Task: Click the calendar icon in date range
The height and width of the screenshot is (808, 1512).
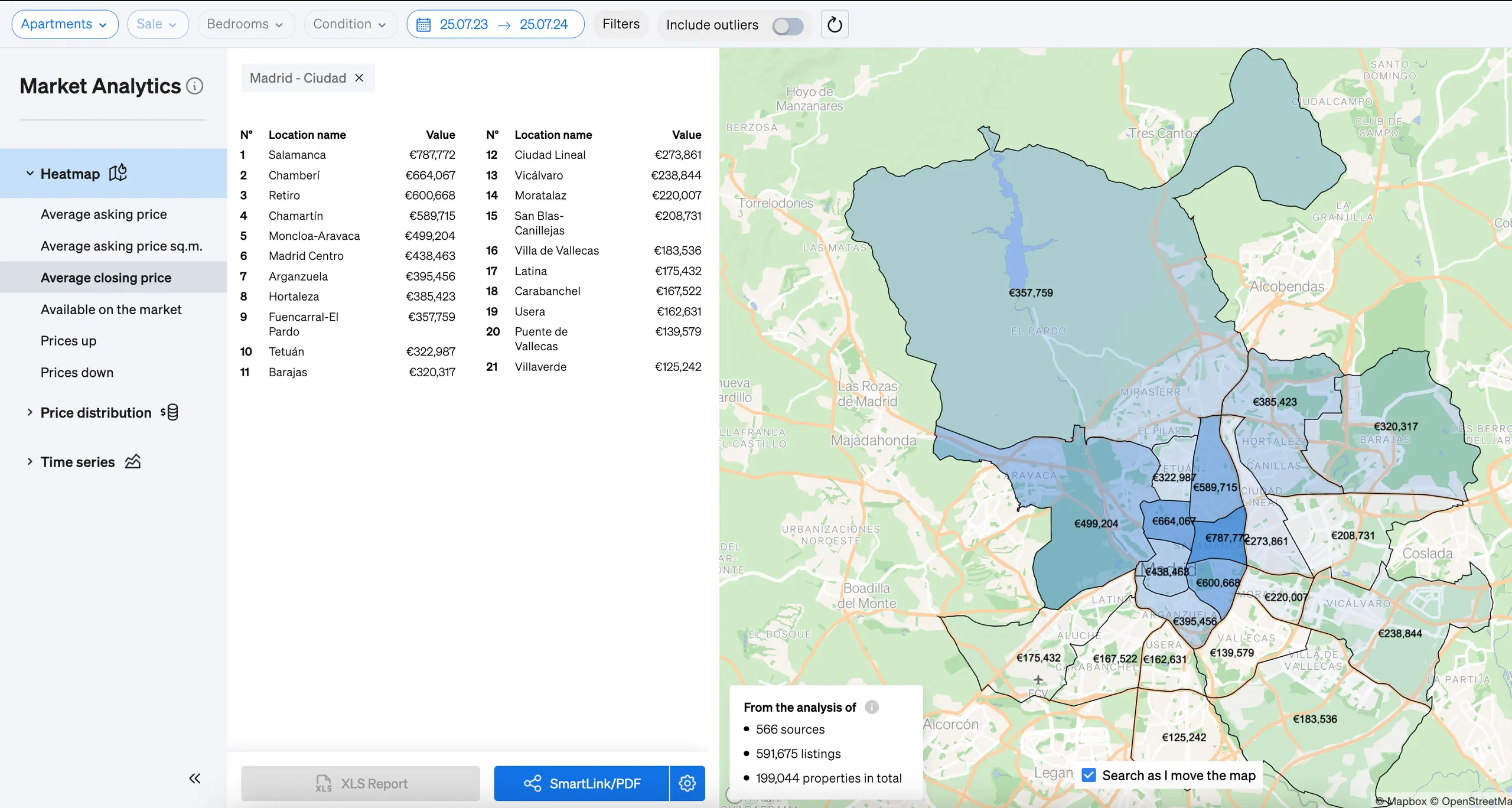Action: click(423, 24)
